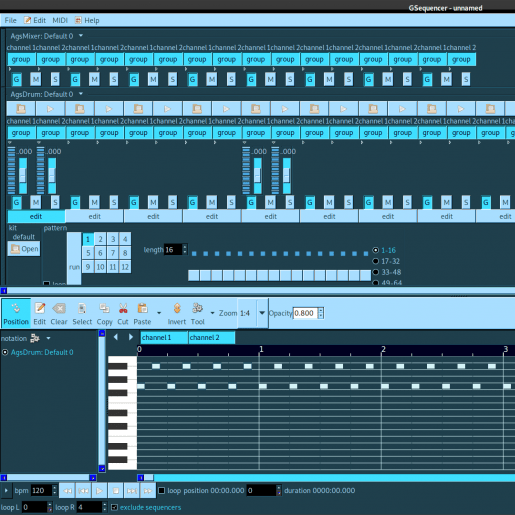Adjust the first AgsDrum volume slider
This screenshot has width=515, height=515.
(23, 176)
